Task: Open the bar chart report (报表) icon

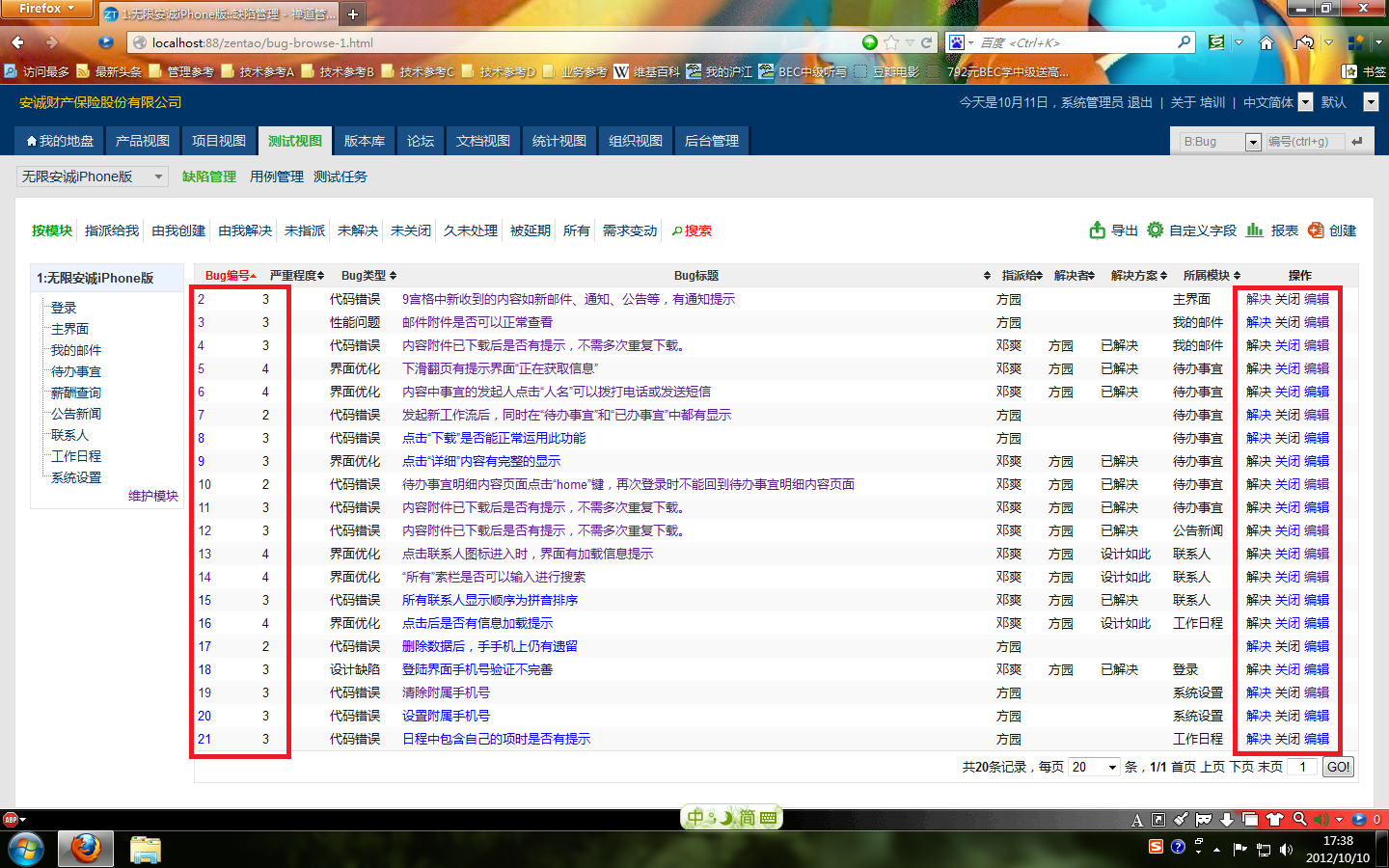Action: 1254,231
